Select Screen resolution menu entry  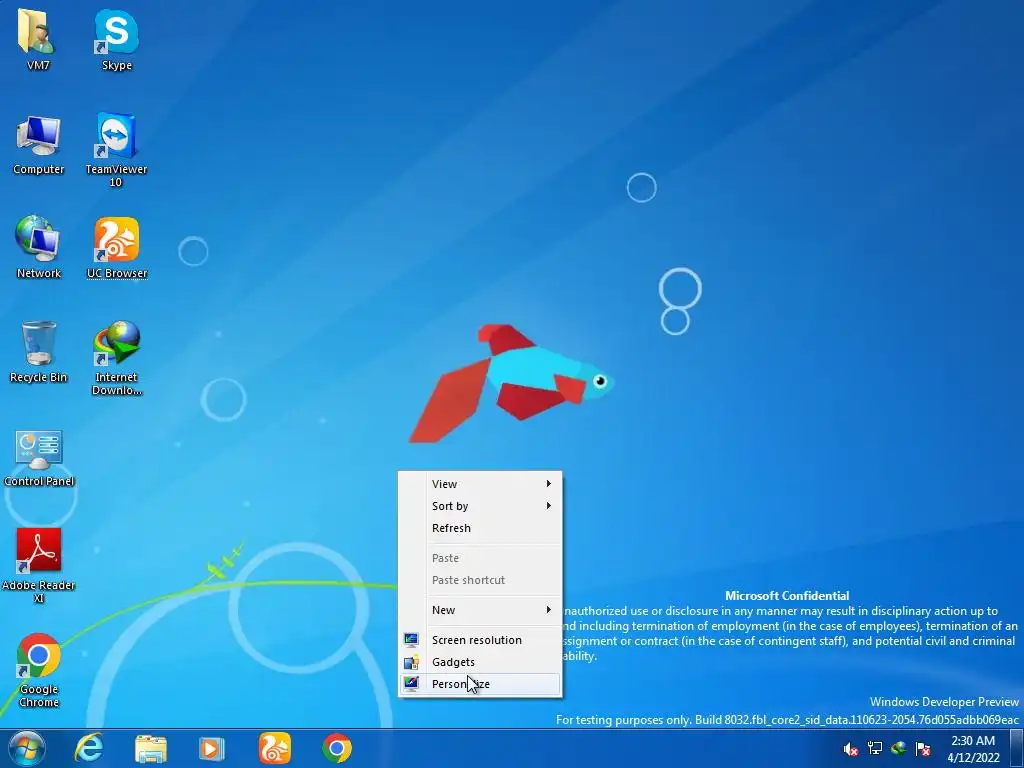(x=479, y=640)
